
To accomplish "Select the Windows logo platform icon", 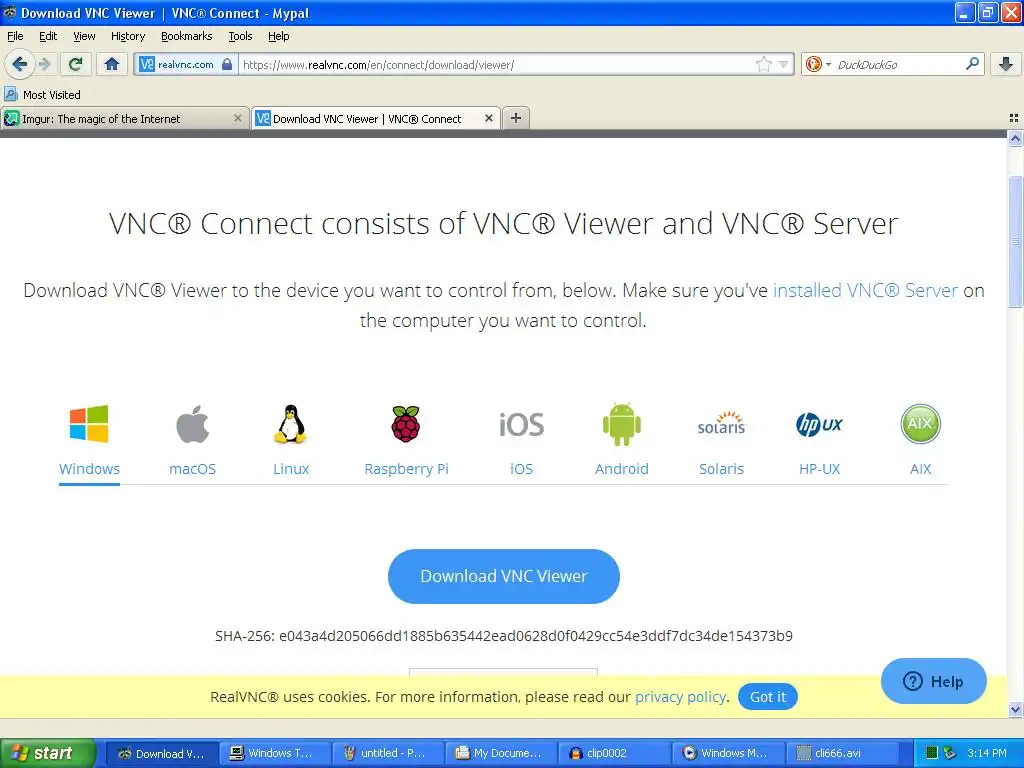I will coord(89,424).
